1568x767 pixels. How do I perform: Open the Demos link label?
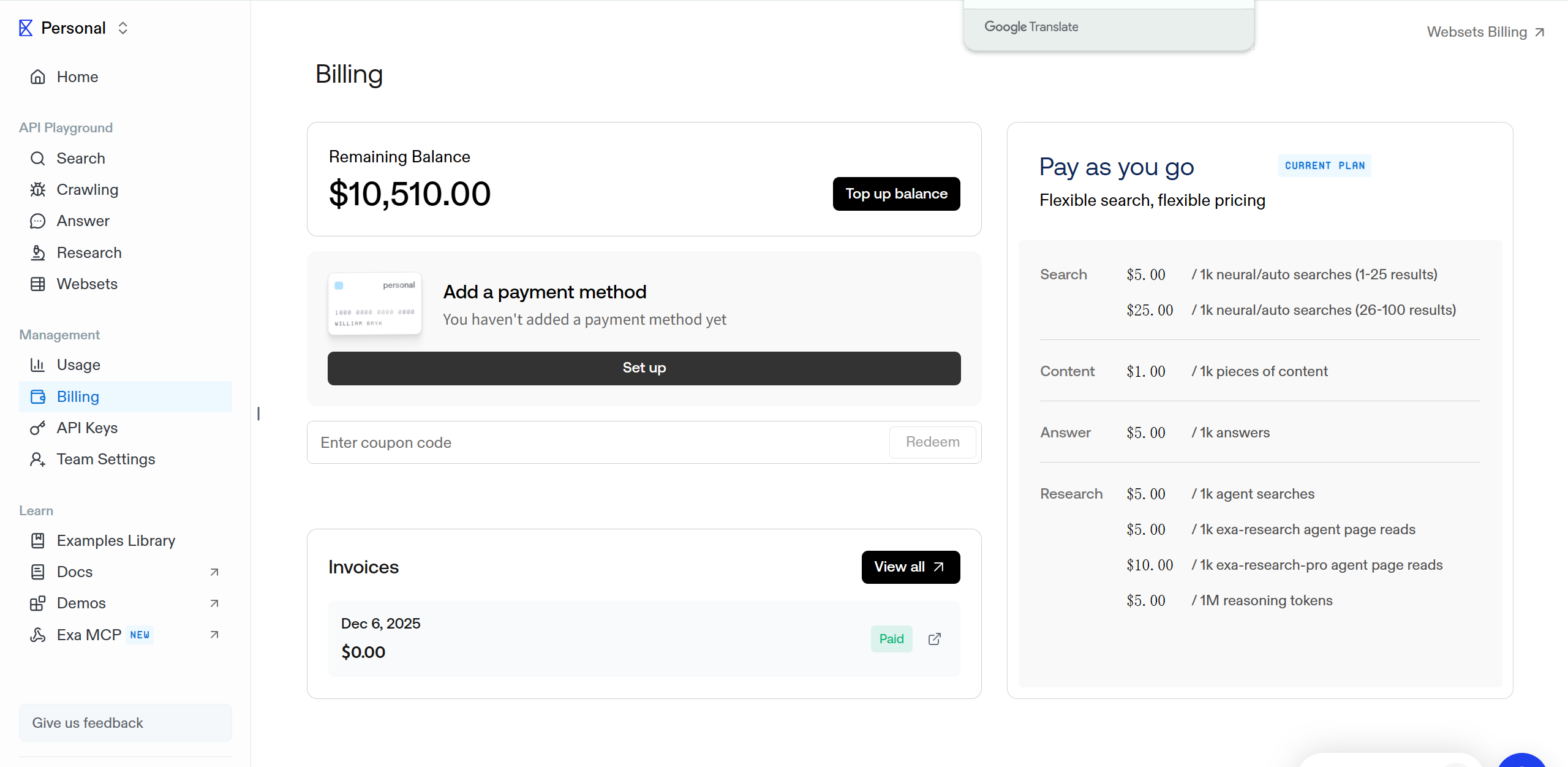[x=81, y=603]
